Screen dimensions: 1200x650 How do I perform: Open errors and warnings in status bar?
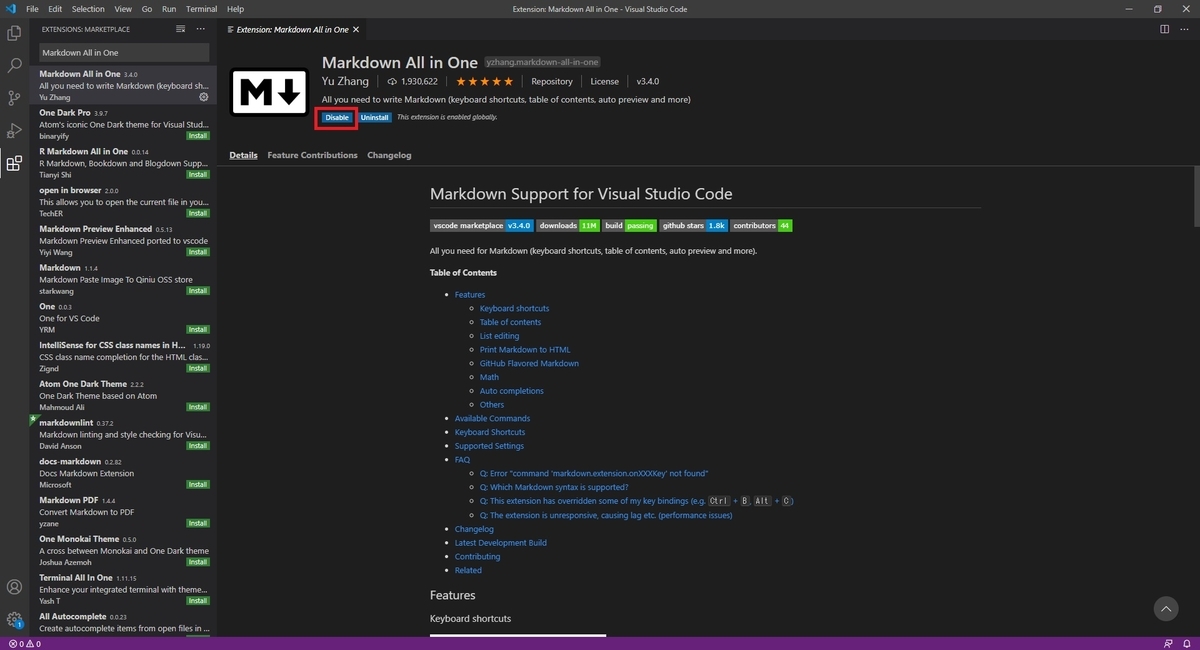(x=24, y=644)
